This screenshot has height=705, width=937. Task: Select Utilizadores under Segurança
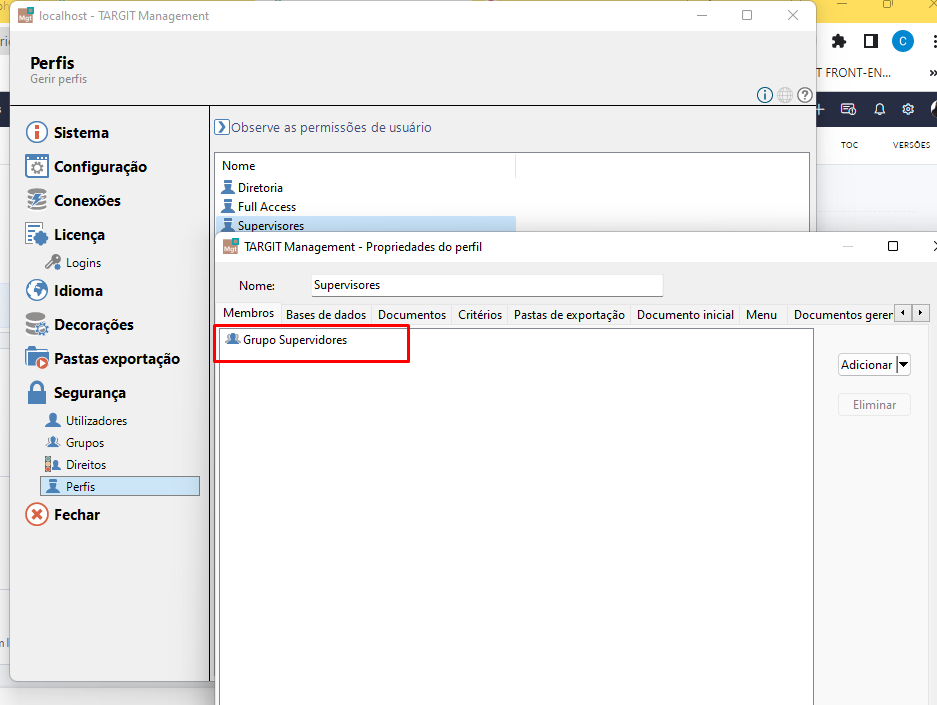[x=86, y=421]
